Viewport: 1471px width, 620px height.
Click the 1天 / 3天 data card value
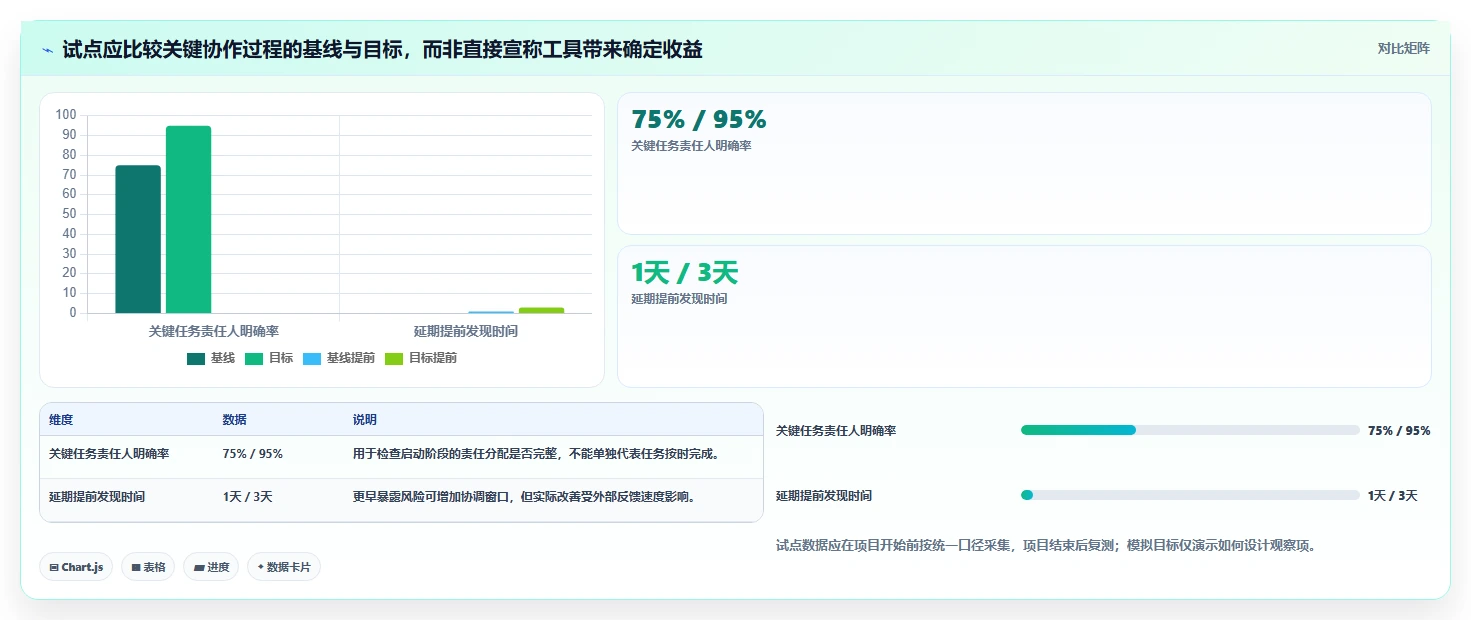click(x=684, y=272)
